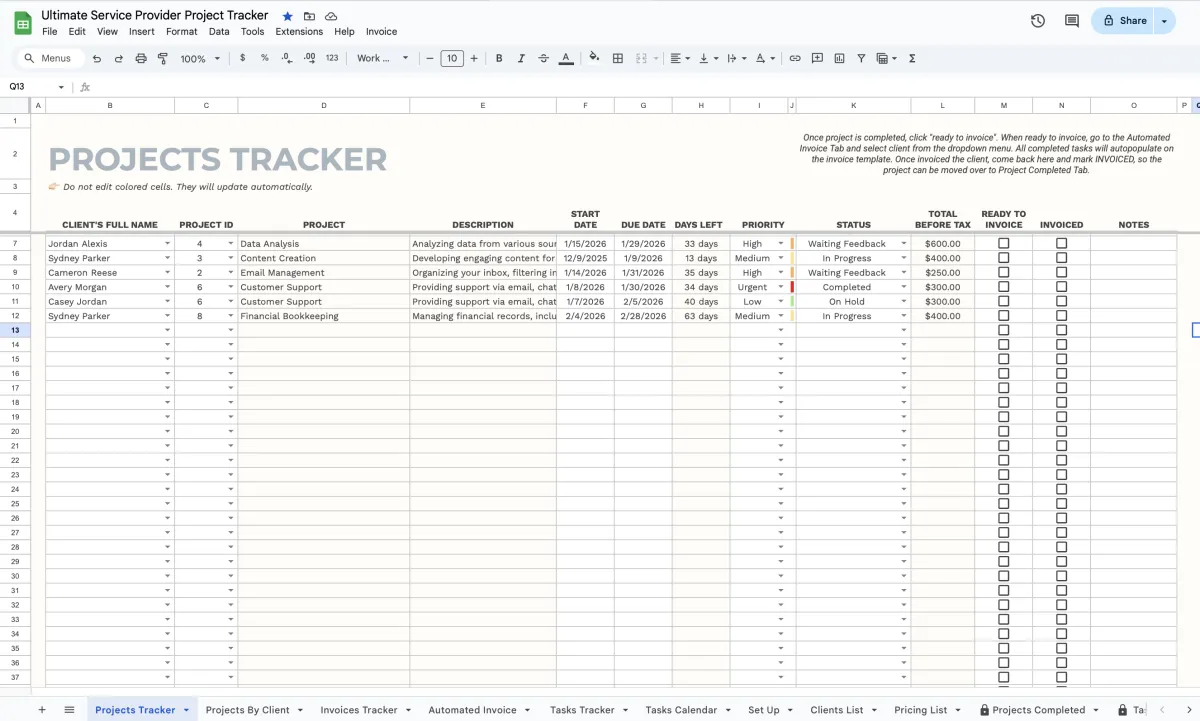
Task: Check Invoiced box in row 13
Action: coord(1062,330)
